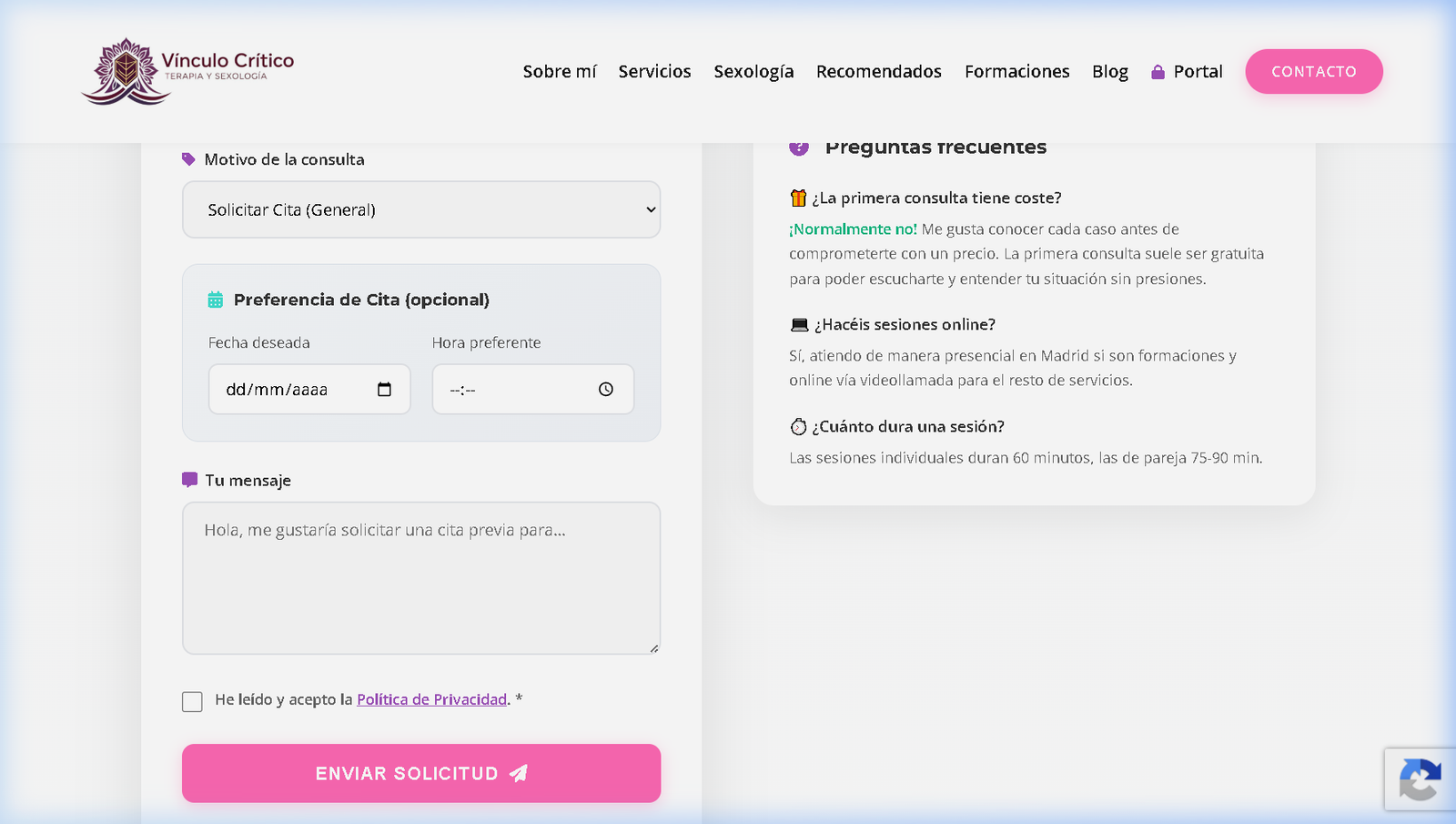1456x824 pixels.
Task: Click the Portal lock icon
Action: [x=1158, y=72]
